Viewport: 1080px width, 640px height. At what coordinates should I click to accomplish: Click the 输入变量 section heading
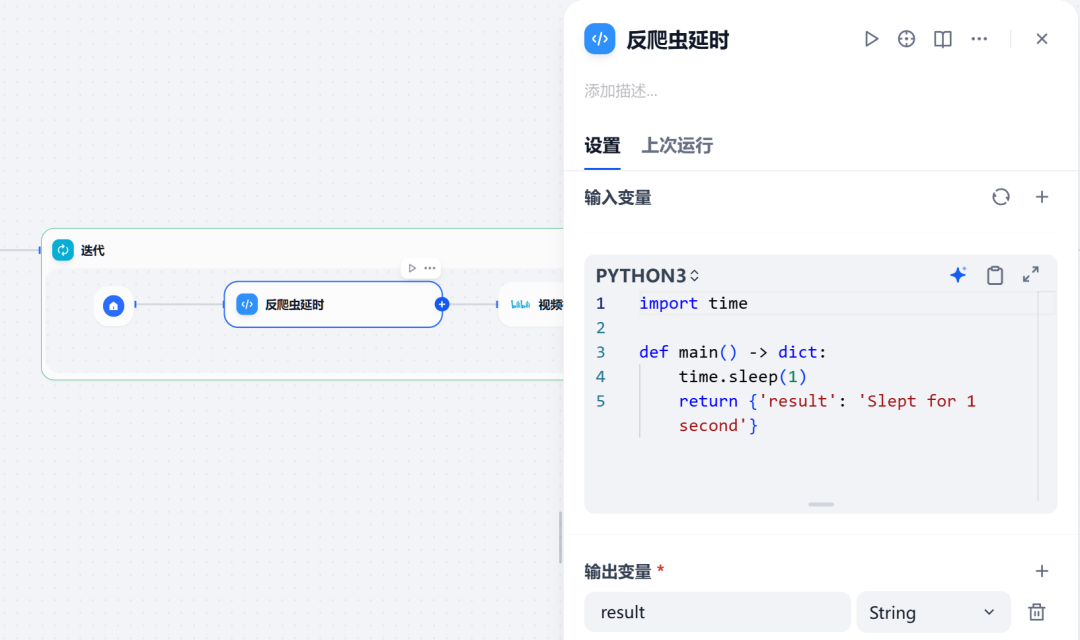[618, 198]
